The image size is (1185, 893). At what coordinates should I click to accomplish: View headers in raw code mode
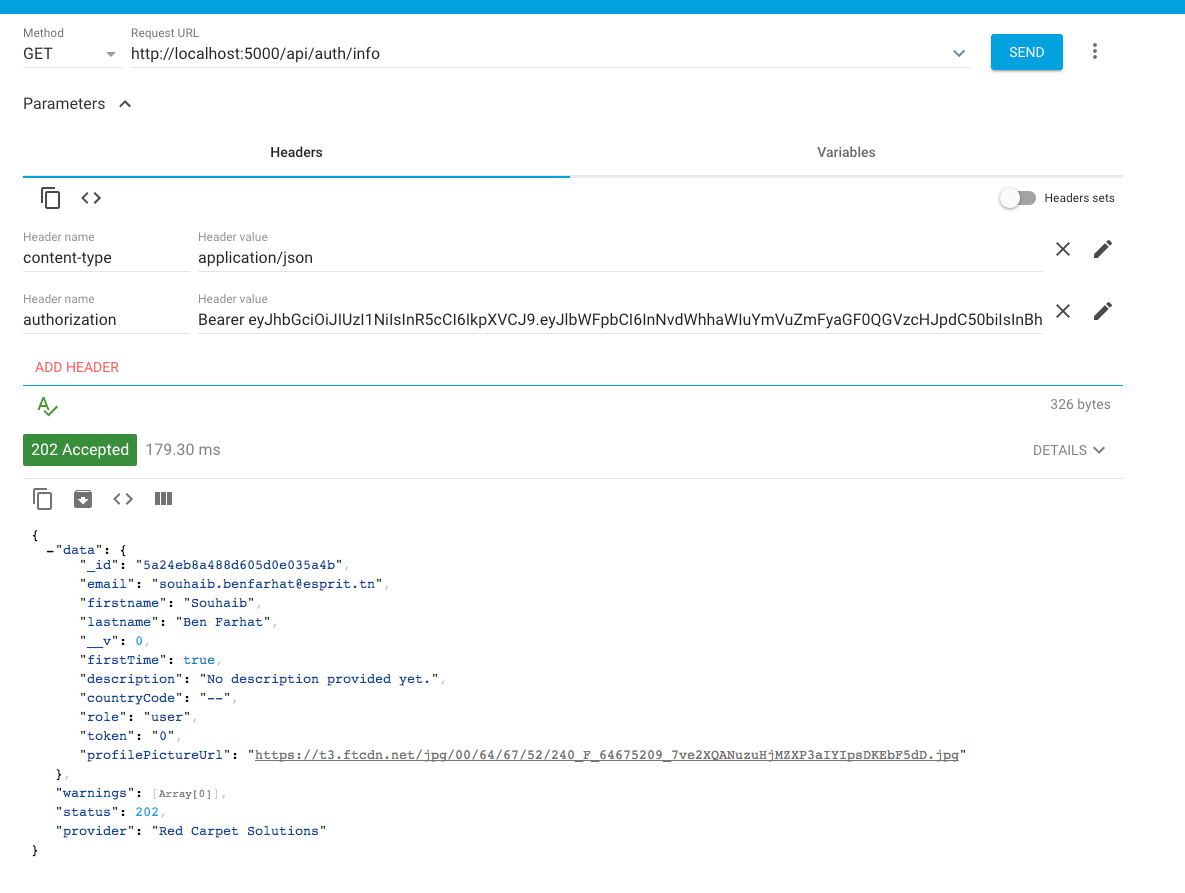pos(90,197)
